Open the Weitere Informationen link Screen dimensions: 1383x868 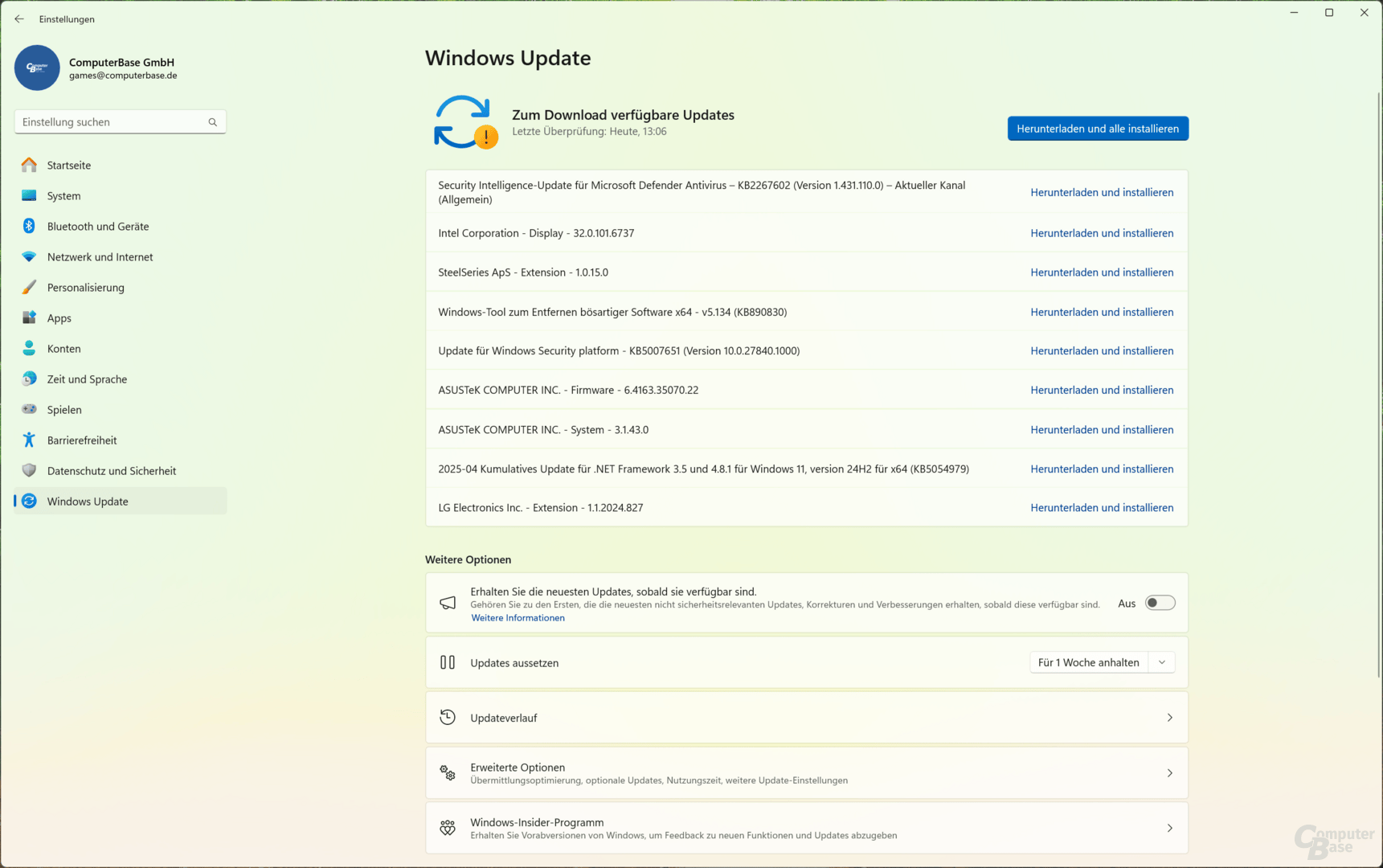[x=518, y=618]
